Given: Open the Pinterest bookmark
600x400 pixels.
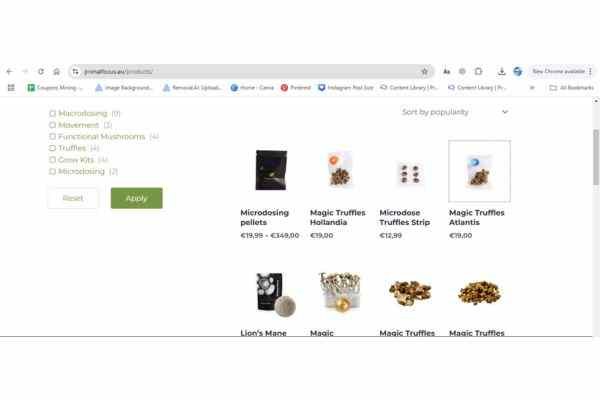Looking at the screenshot, I should pos(296,88).
